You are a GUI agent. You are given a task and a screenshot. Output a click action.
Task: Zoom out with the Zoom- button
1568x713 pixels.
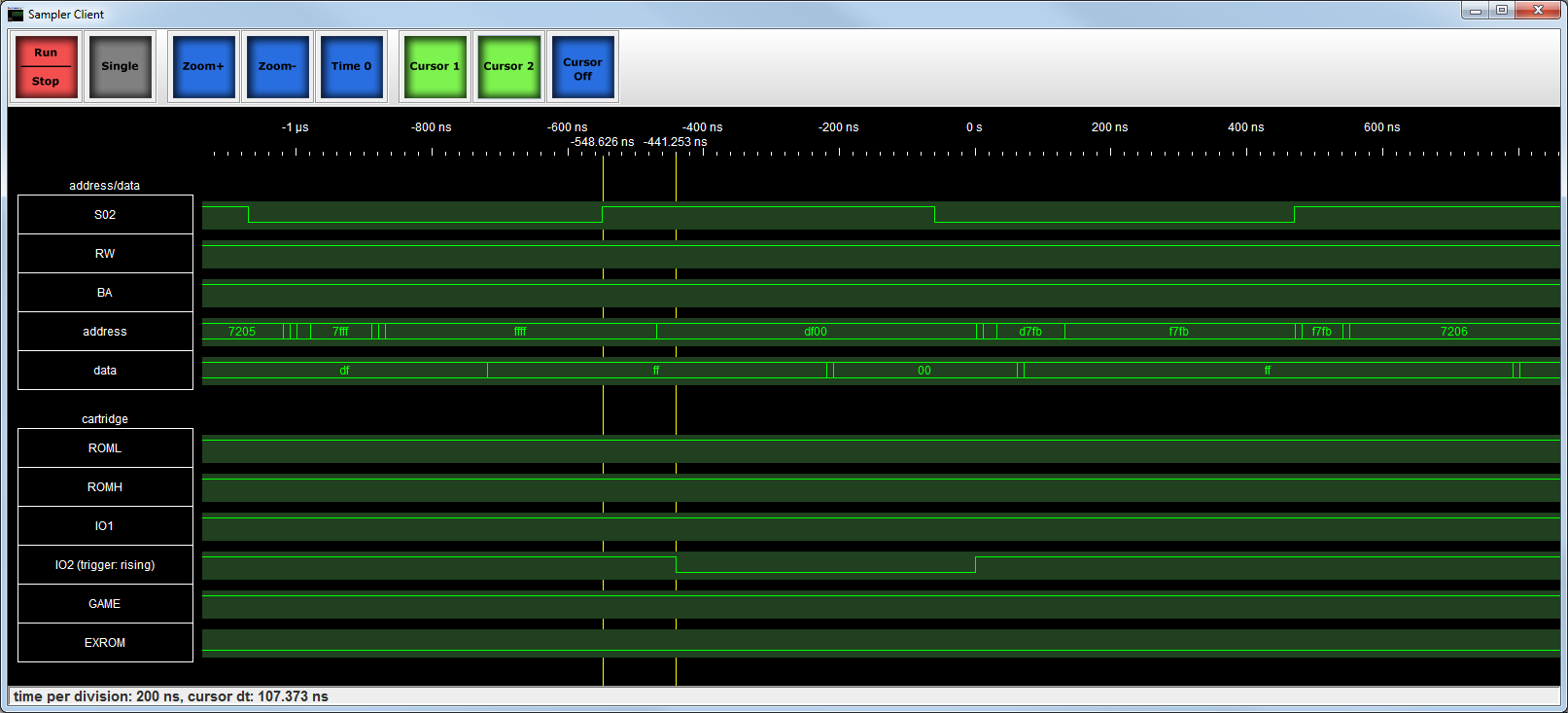pos(277,66)
